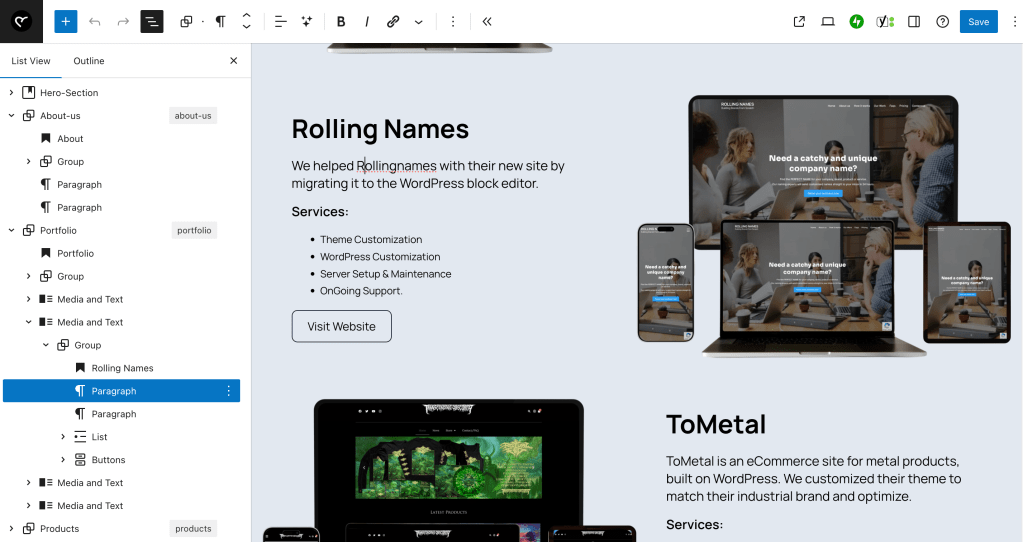This screenshot has height=542, width=1023.
Task: Collapse the Portfolio group
Action: (x=11, y=230)
